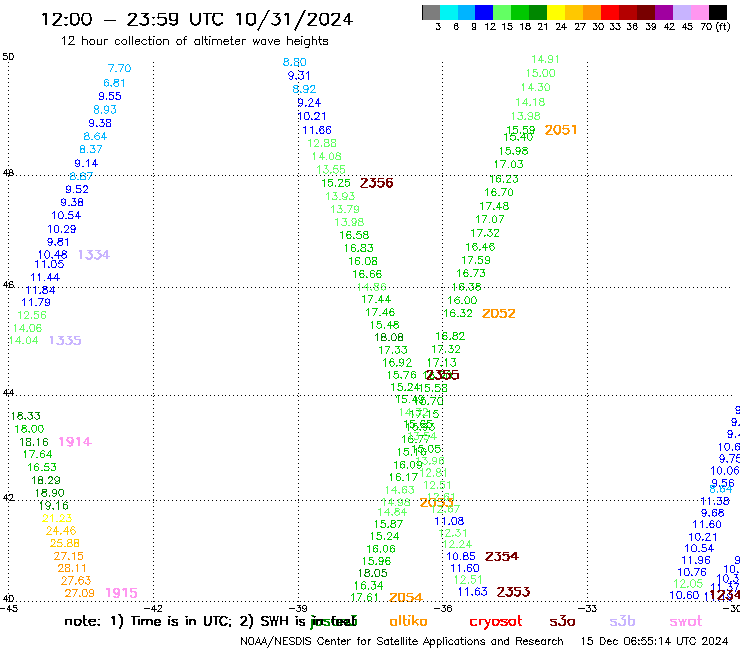740x650 pixels.
Task: Click the subtitle '12 hour collection of altimeter wave heights'
Action: click(194, 41)
